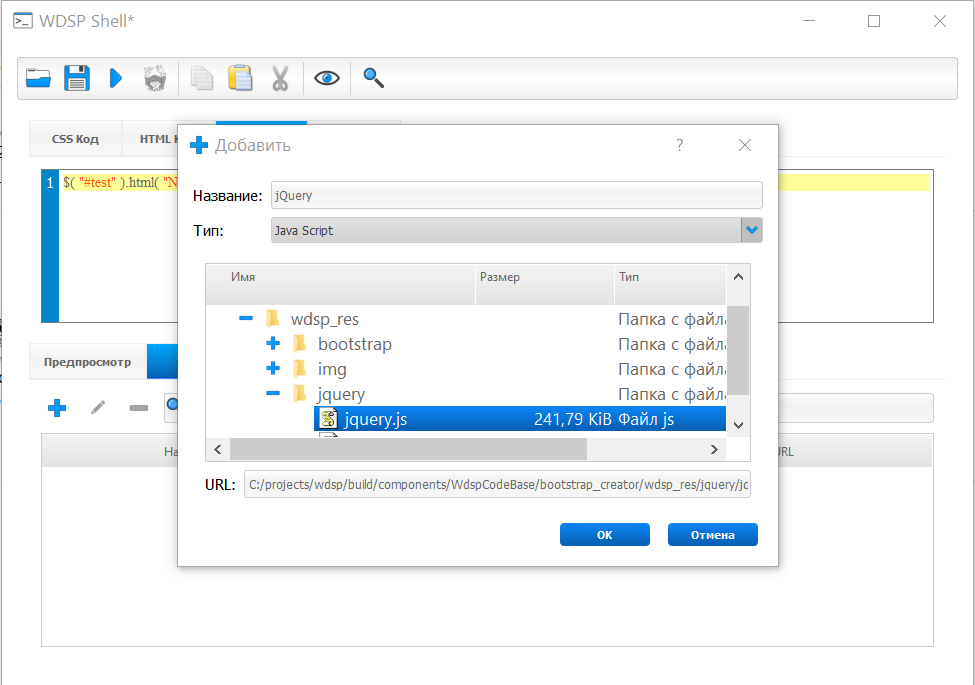Click the Название input field with jQuery

coord(517,195)
